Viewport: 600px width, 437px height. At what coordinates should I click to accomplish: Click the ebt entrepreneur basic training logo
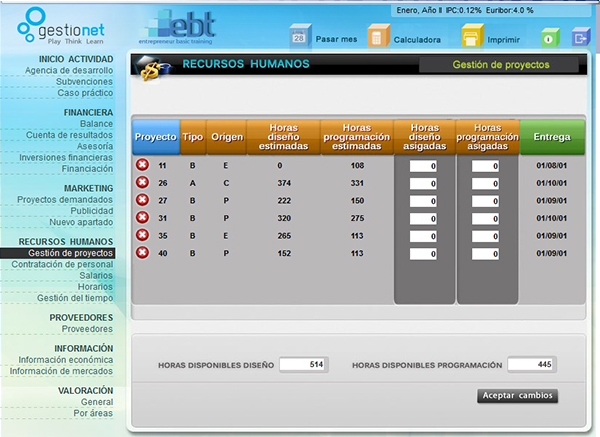point(178,28)
